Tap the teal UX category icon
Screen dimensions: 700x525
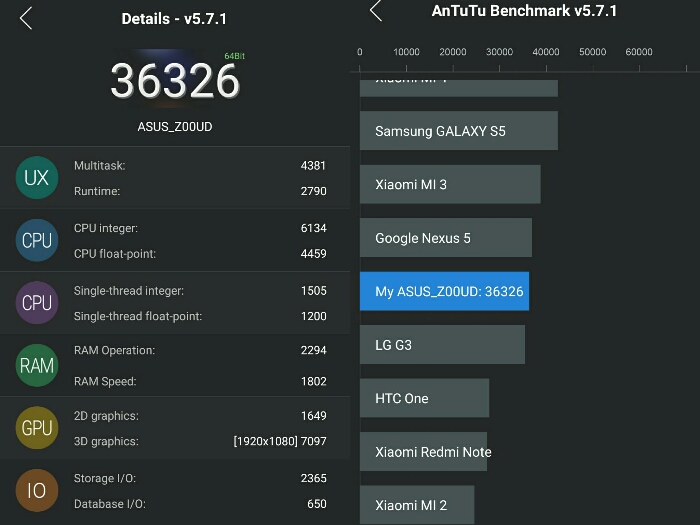[x=37, y=178]
